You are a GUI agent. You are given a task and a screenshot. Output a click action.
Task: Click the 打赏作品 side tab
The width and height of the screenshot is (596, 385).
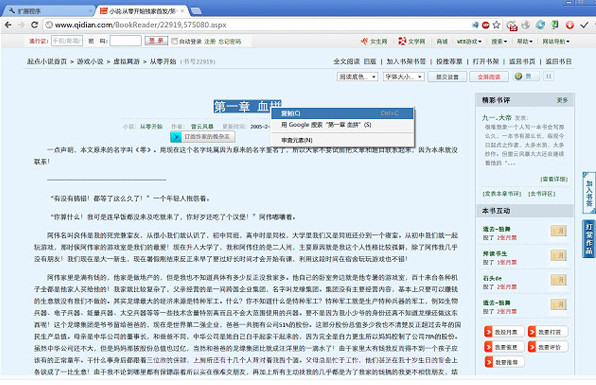pyautogui.click(x=589, y=239)
